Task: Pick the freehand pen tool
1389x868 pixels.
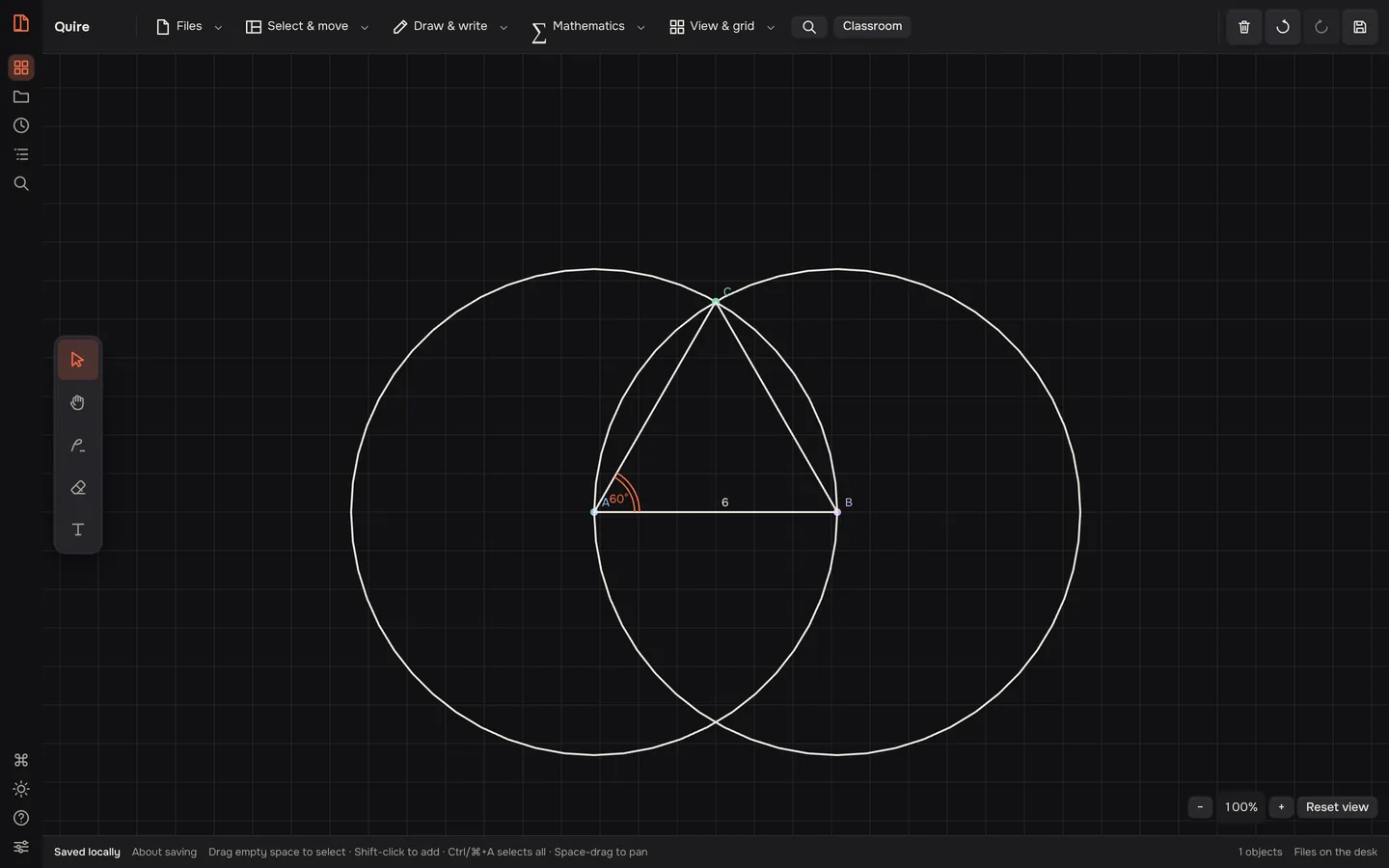Action: pyautogui.click(x=78, y=446)
